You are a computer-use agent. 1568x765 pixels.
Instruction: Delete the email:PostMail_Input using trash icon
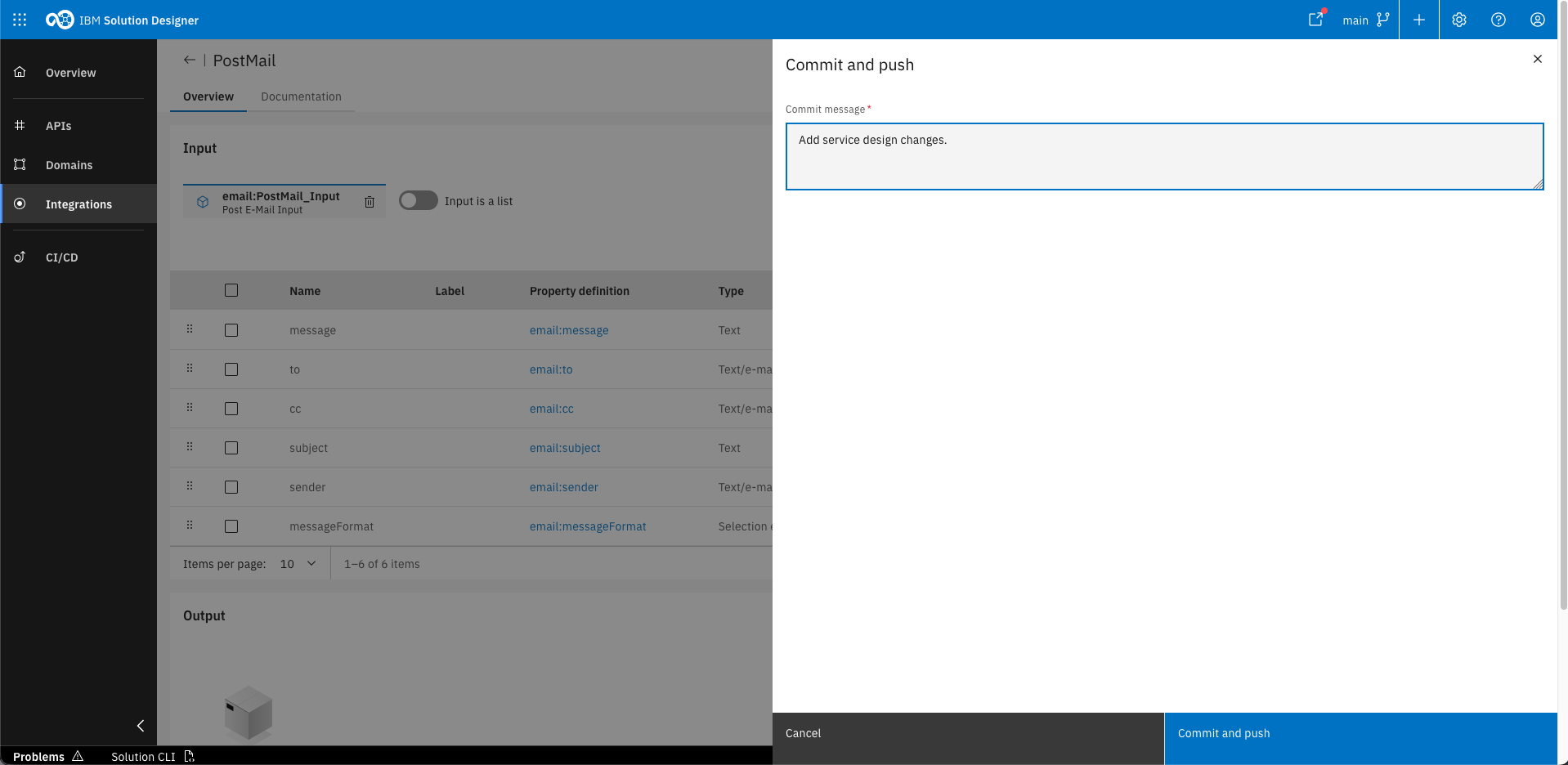(370, 201)
